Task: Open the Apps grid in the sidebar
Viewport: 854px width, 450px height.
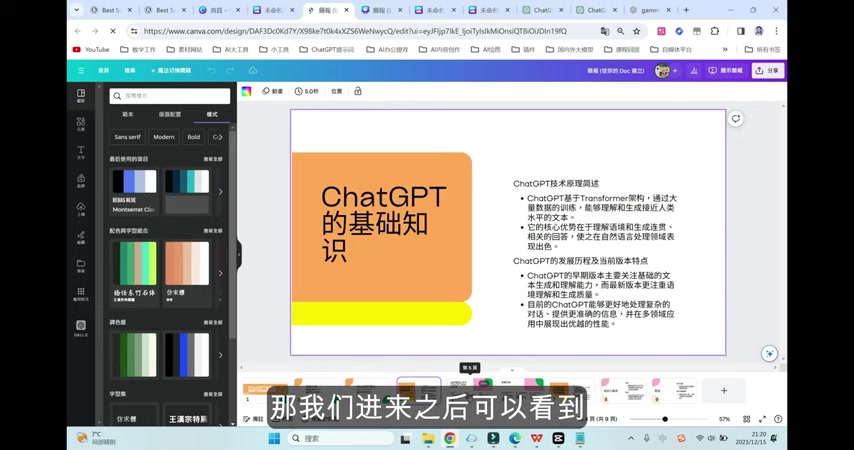Action: point(81,294)
